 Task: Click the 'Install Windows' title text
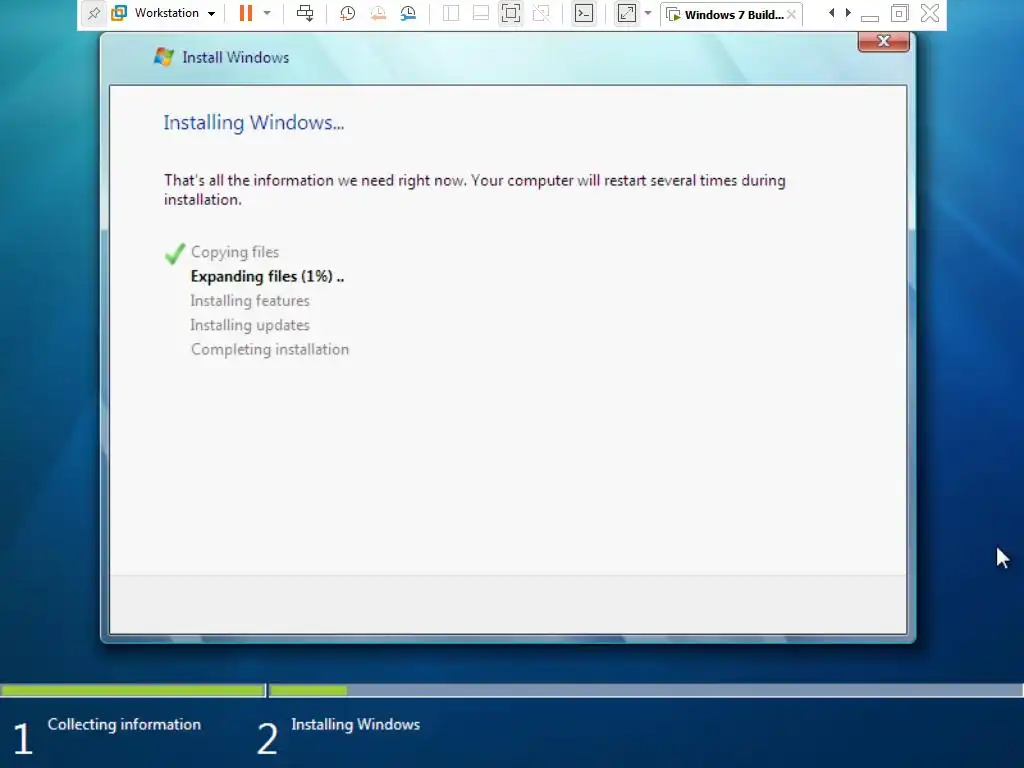[236, 57]
